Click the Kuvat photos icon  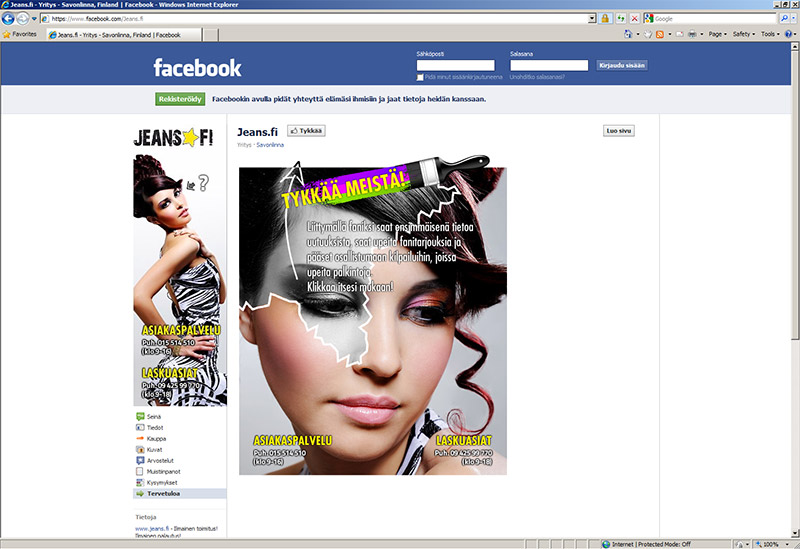[140, 450]
